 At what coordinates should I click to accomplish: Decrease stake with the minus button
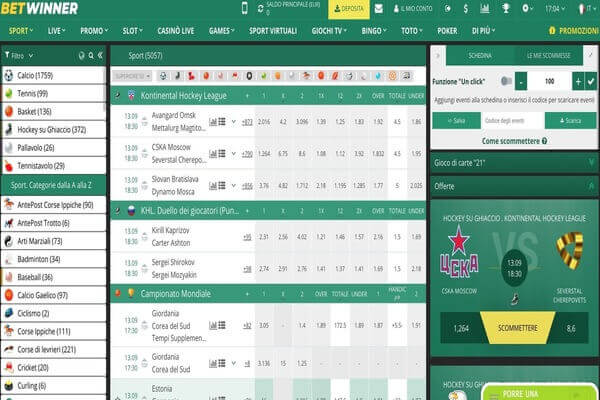[x=521, y=81]
